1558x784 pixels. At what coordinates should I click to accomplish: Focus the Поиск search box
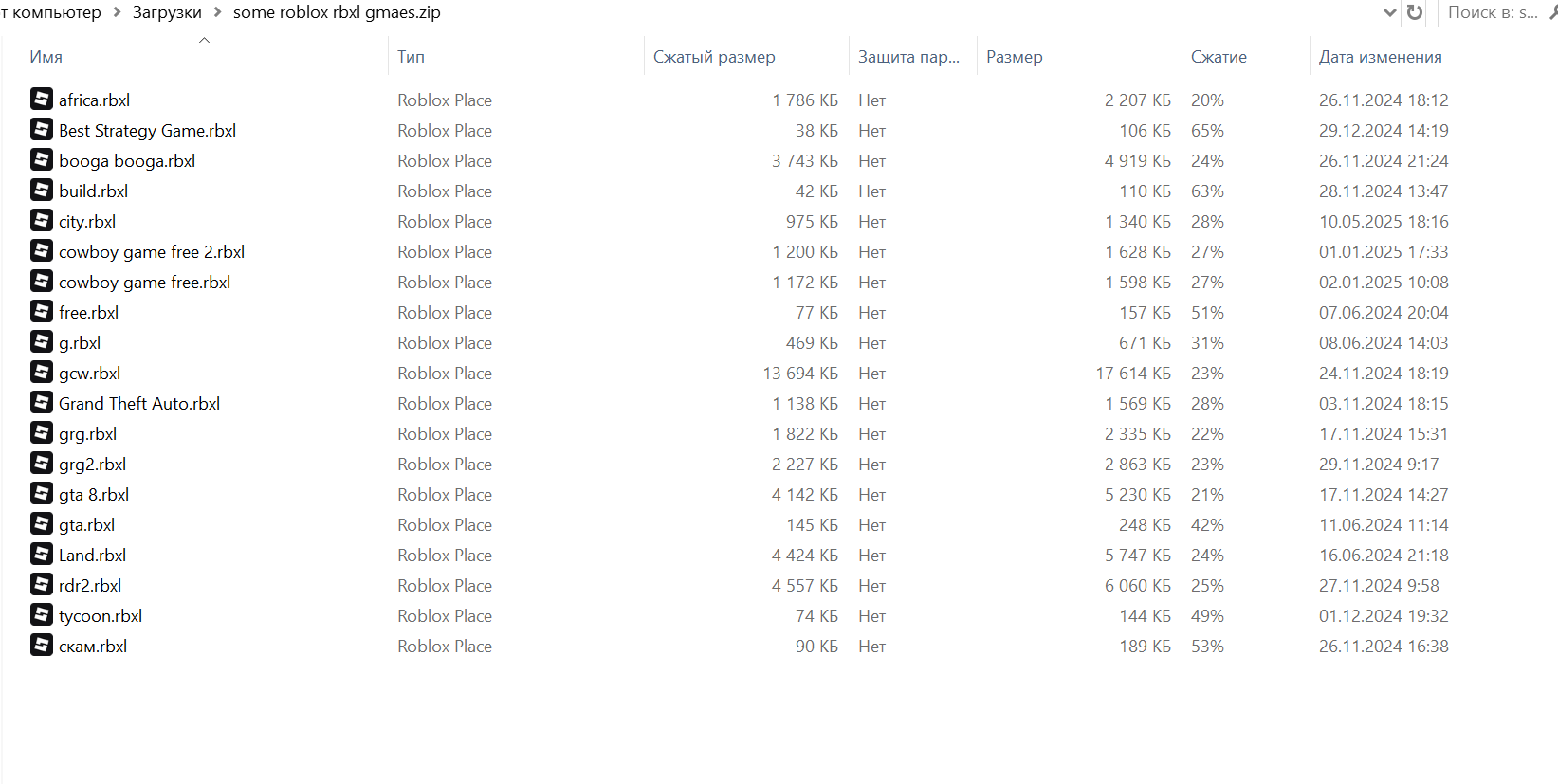pos(1498,12)
